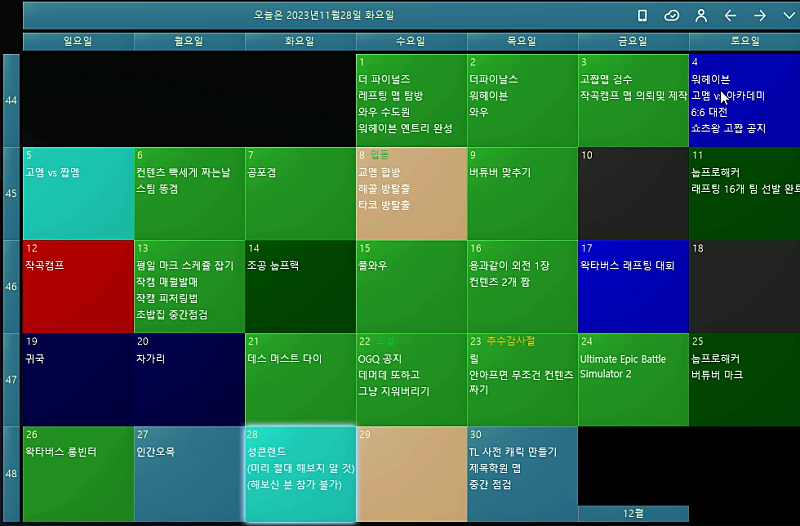This screenshot has width=800, height=526.
Task: Open event '성큰랜드' on today 28
Action: click(266, 452)
